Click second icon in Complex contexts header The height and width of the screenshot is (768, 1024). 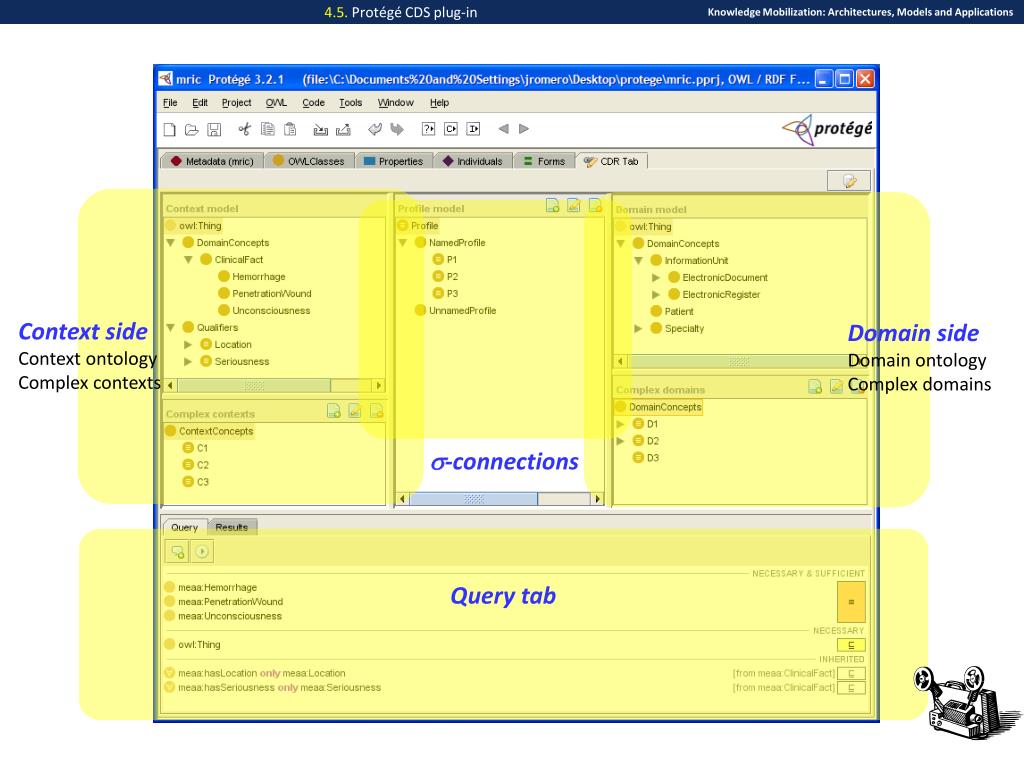tap(355, 411)
